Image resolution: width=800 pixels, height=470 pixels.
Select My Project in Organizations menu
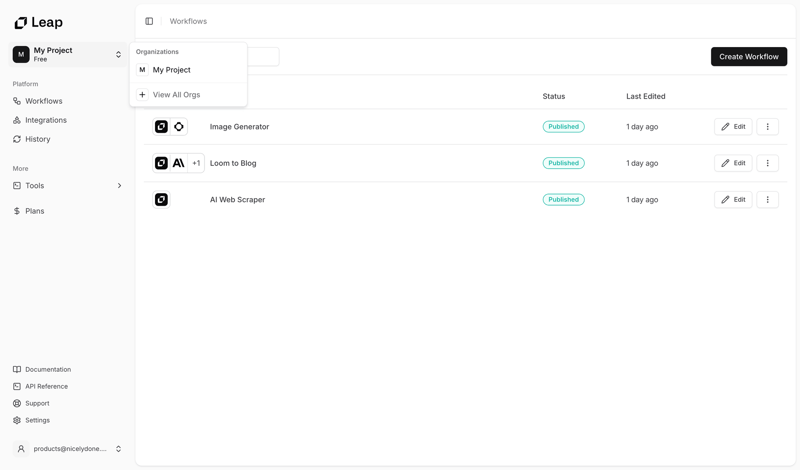coord(188,70)
